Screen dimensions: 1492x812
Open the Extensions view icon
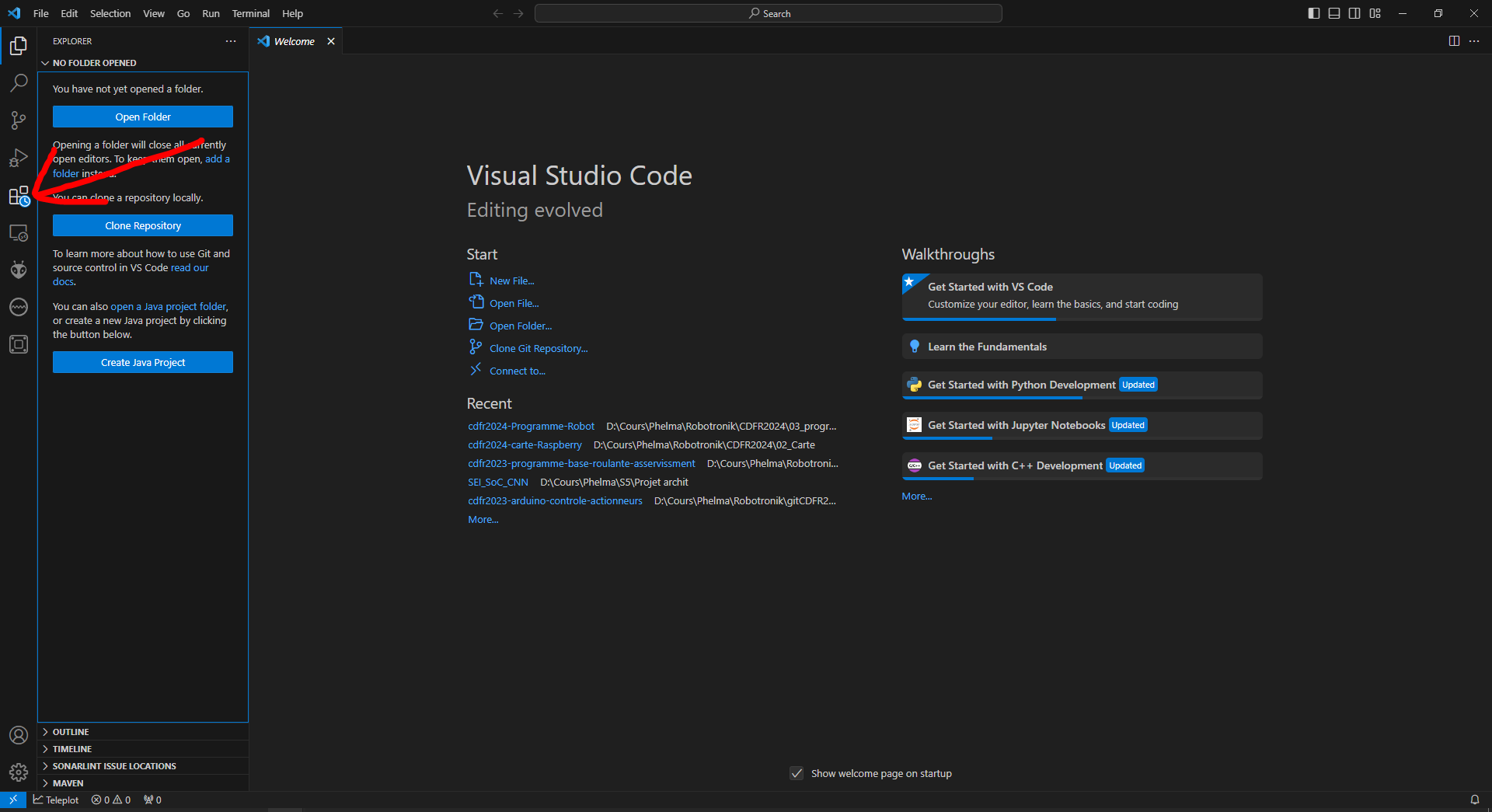point(19,196)
